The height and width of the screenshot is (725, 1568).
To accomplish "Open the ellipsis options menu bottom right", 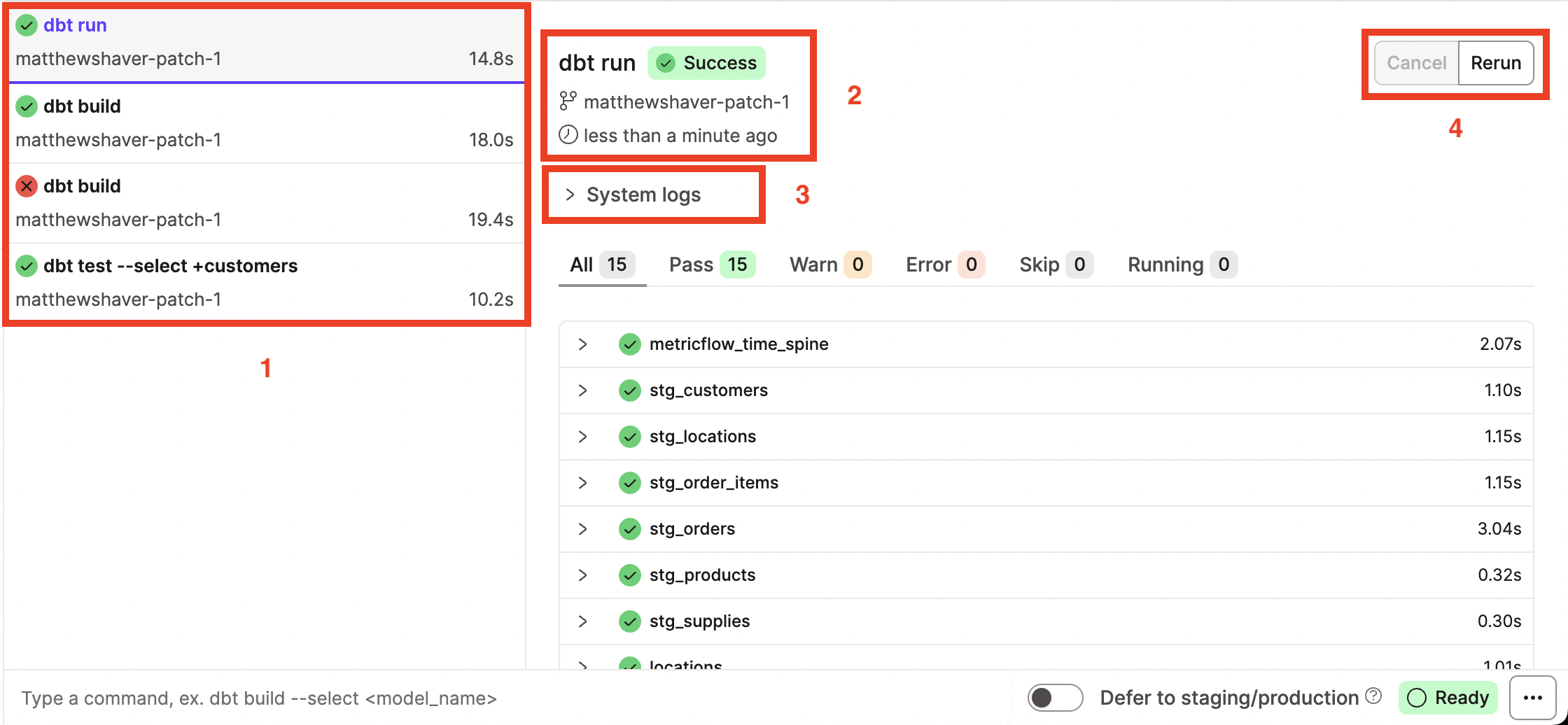I will 1532,697.
